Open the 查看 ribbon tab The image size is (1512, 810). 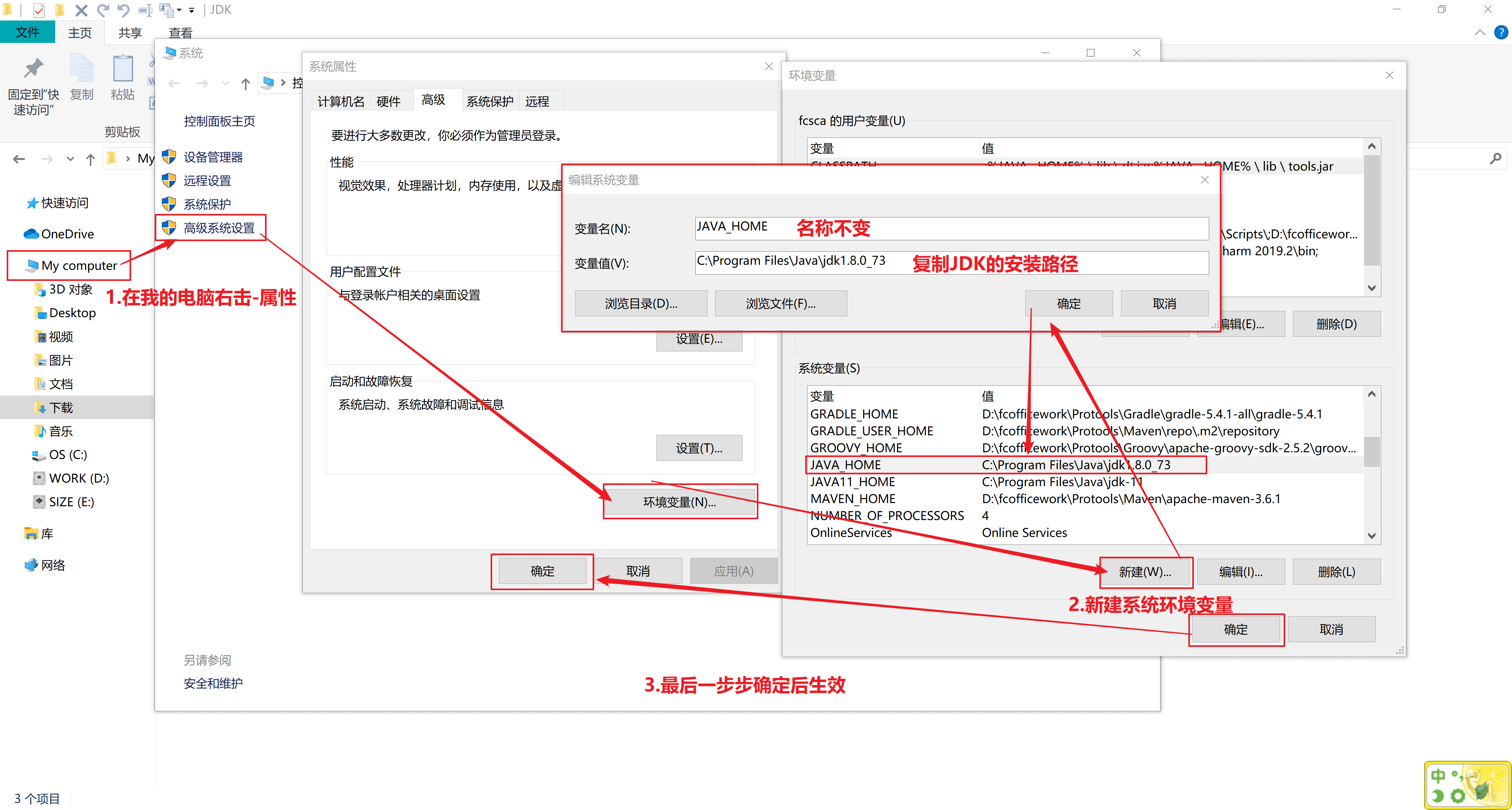pyautogui.click(x=180, y=33)
